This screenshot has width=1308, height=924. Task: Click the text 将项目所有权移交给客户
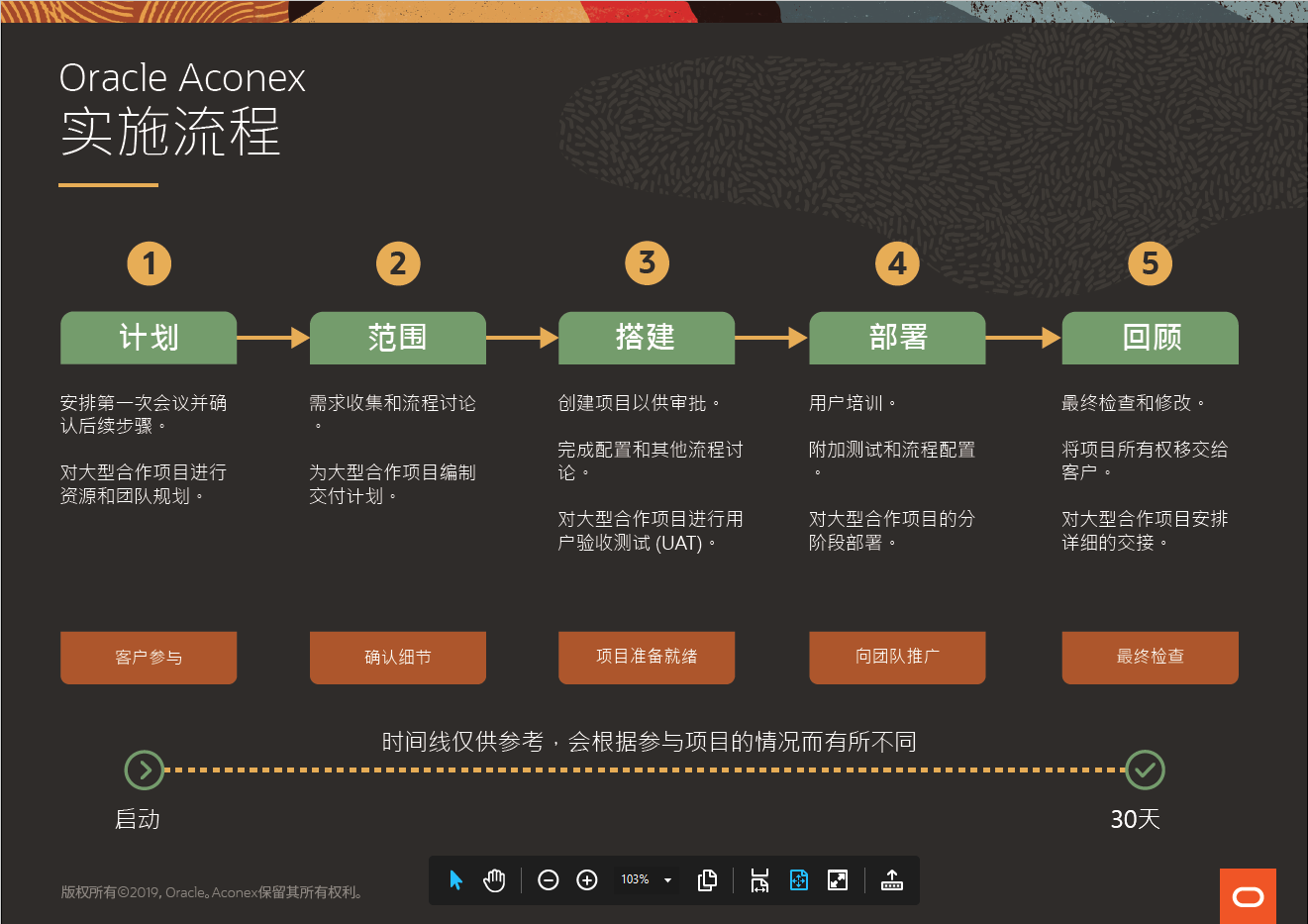[1145, 461]
